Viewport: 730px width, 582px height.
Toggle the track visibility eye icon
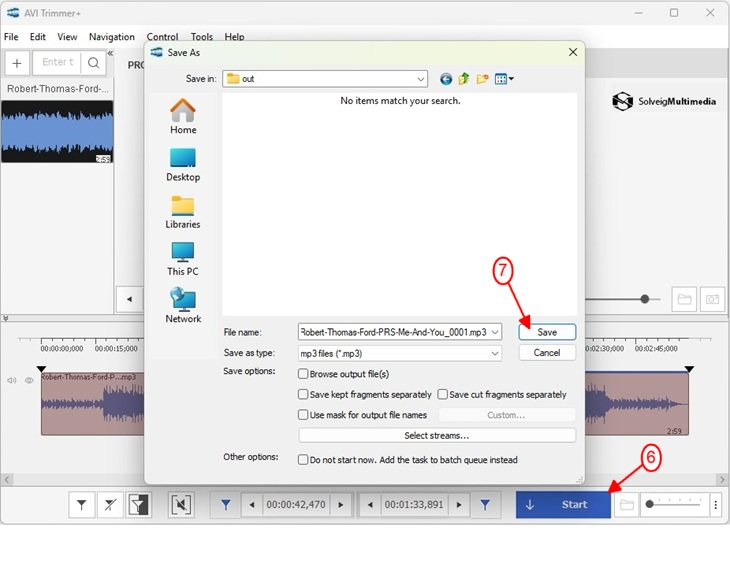(x=29, y=380)
